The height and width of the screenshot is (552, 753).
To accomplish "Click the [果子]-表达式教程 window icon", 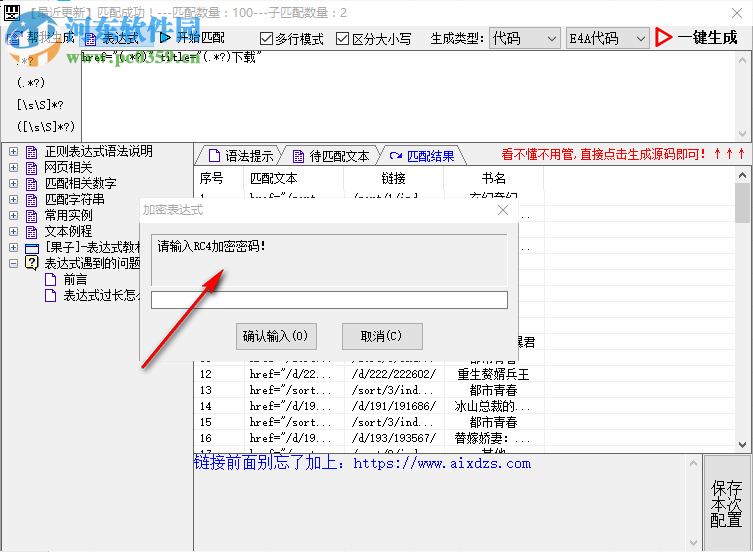I will [32, 248].
